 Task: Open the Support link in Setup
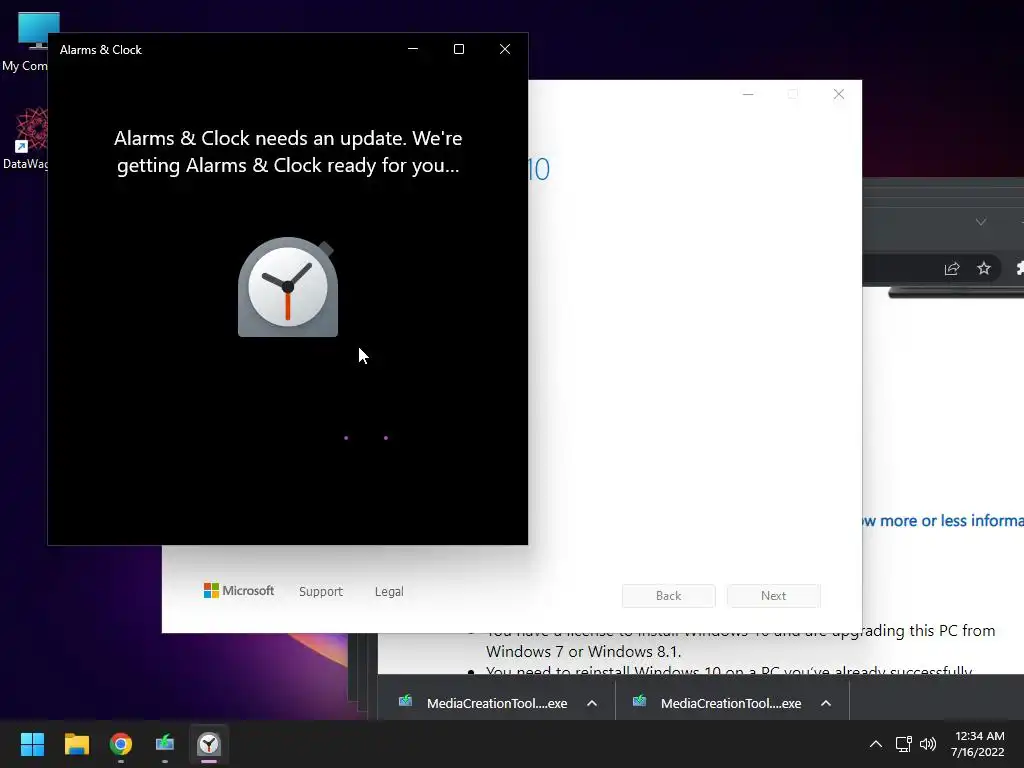tap(321, 591)
